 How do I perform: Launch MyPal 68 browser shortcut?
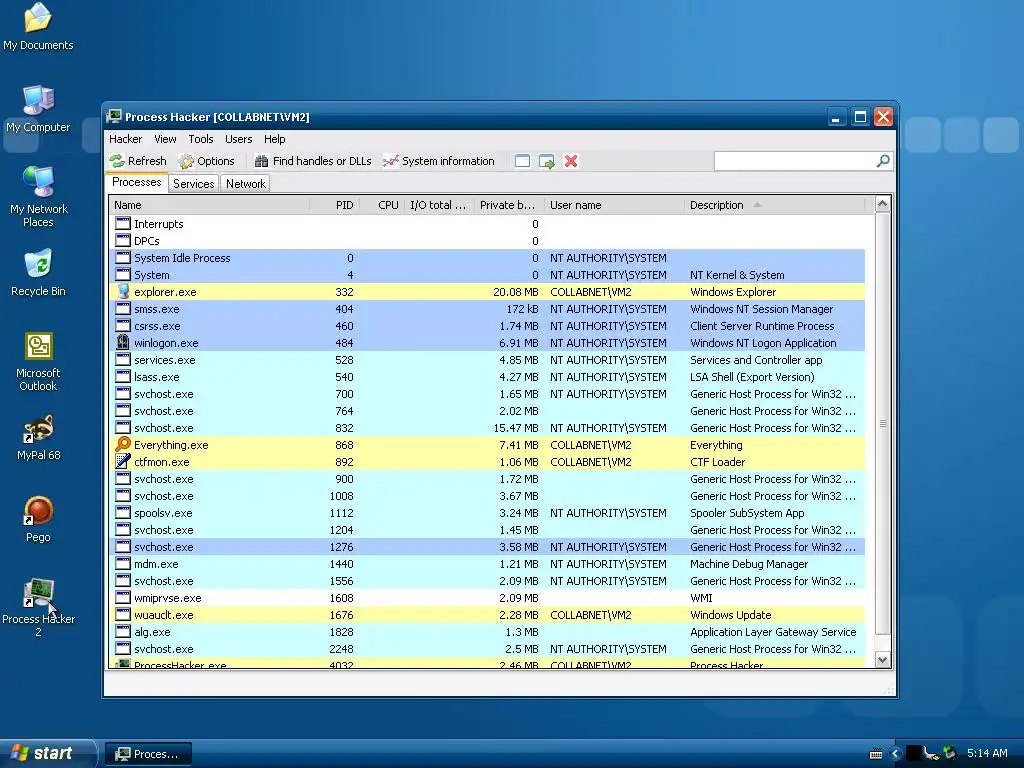coord(38,438)
